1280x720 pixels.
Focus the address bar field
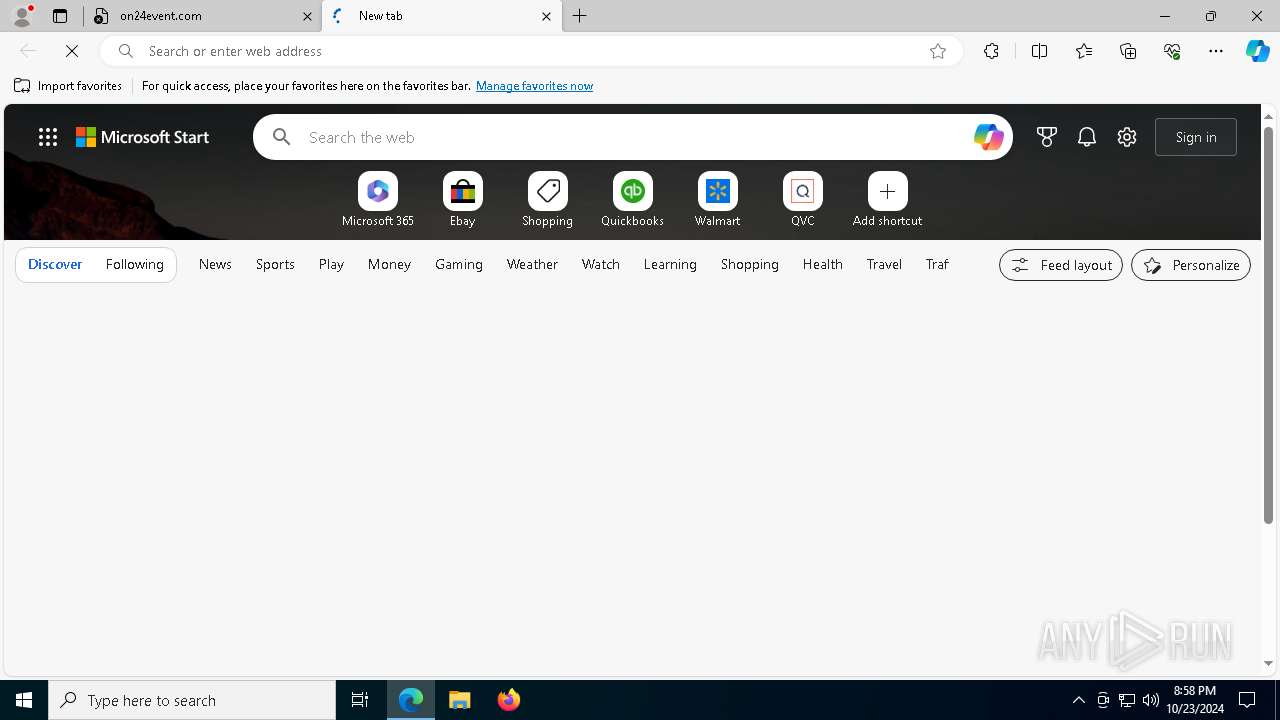[x=530, y=51]
